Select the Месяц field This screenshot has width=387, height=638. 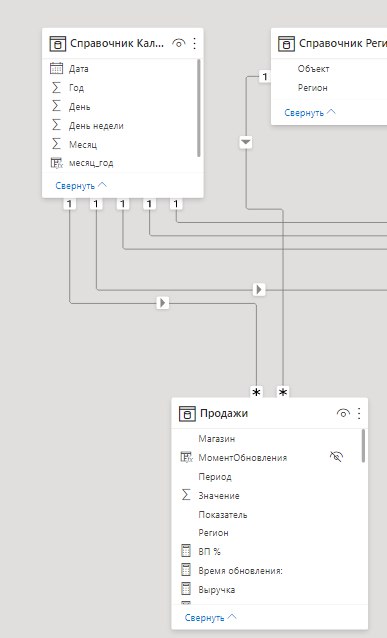pyautogui.click(x=83, y=144)
